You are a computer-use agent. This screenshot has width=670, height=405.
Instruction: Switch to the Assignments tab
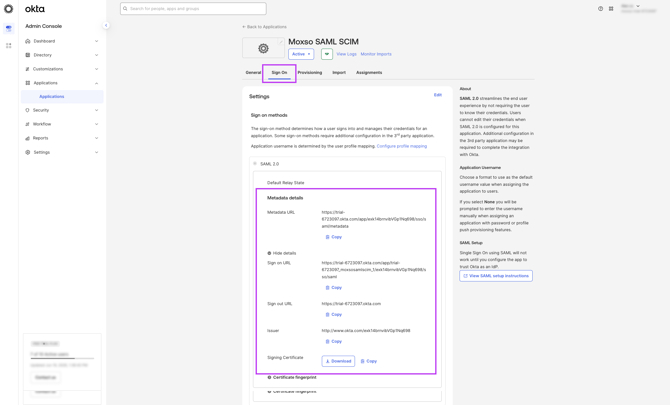[369, 73]
